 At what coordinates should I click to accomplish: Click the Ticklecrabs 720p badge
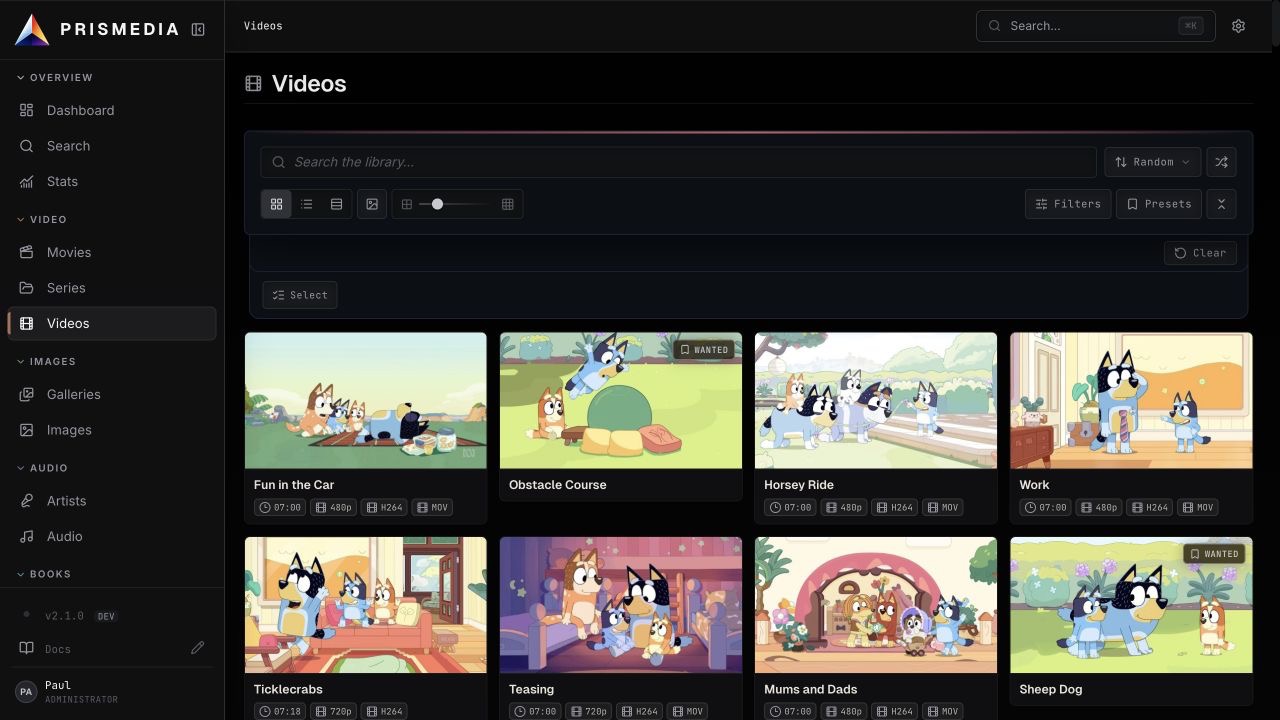[333, 712]
